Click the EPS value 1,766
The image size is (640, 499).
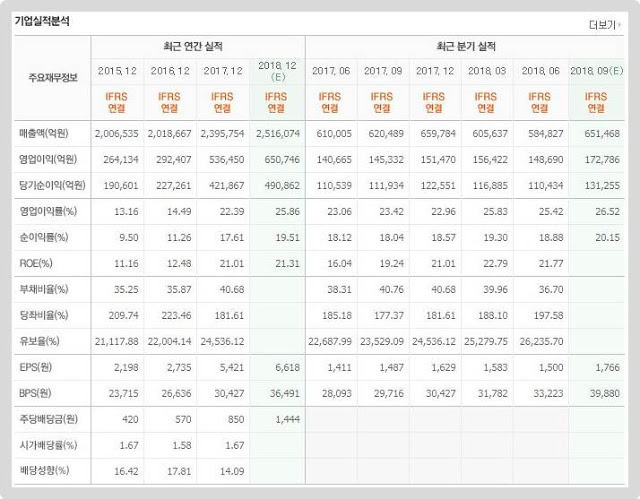tap(608, 368)
